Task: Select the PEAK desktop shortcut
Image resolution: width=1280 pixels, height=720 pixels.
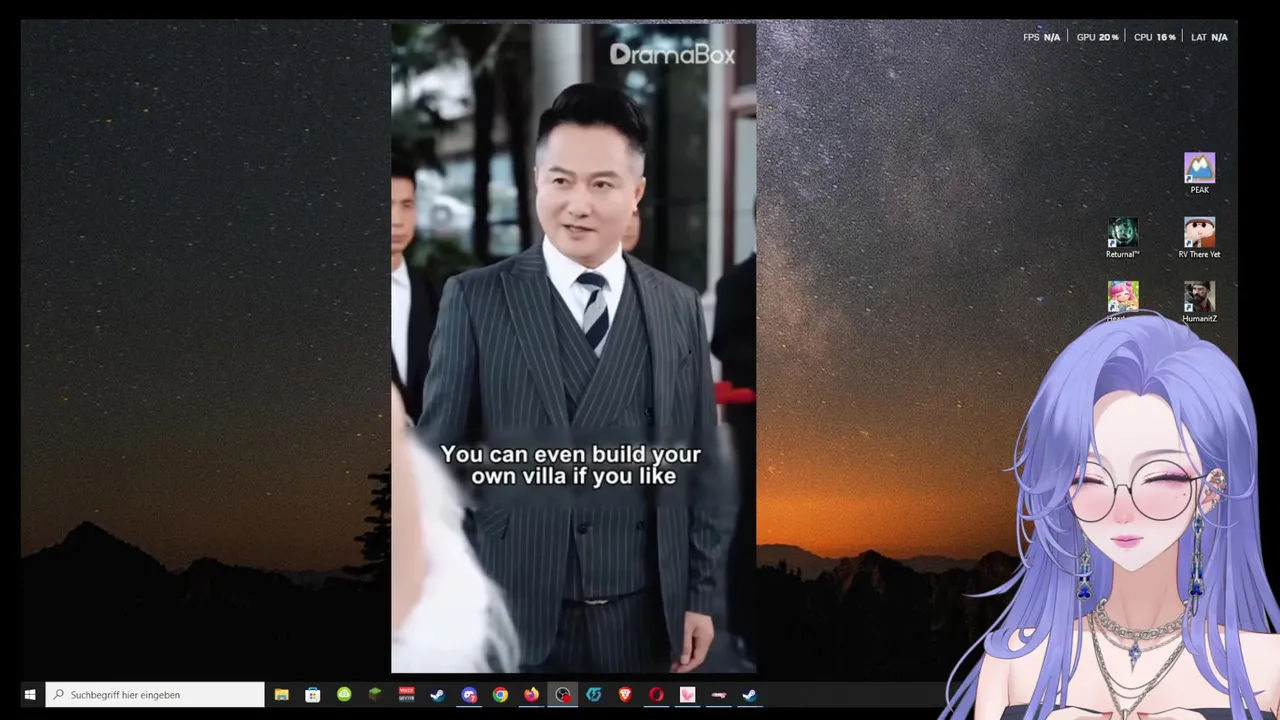Action: (x=1199, y=173)
